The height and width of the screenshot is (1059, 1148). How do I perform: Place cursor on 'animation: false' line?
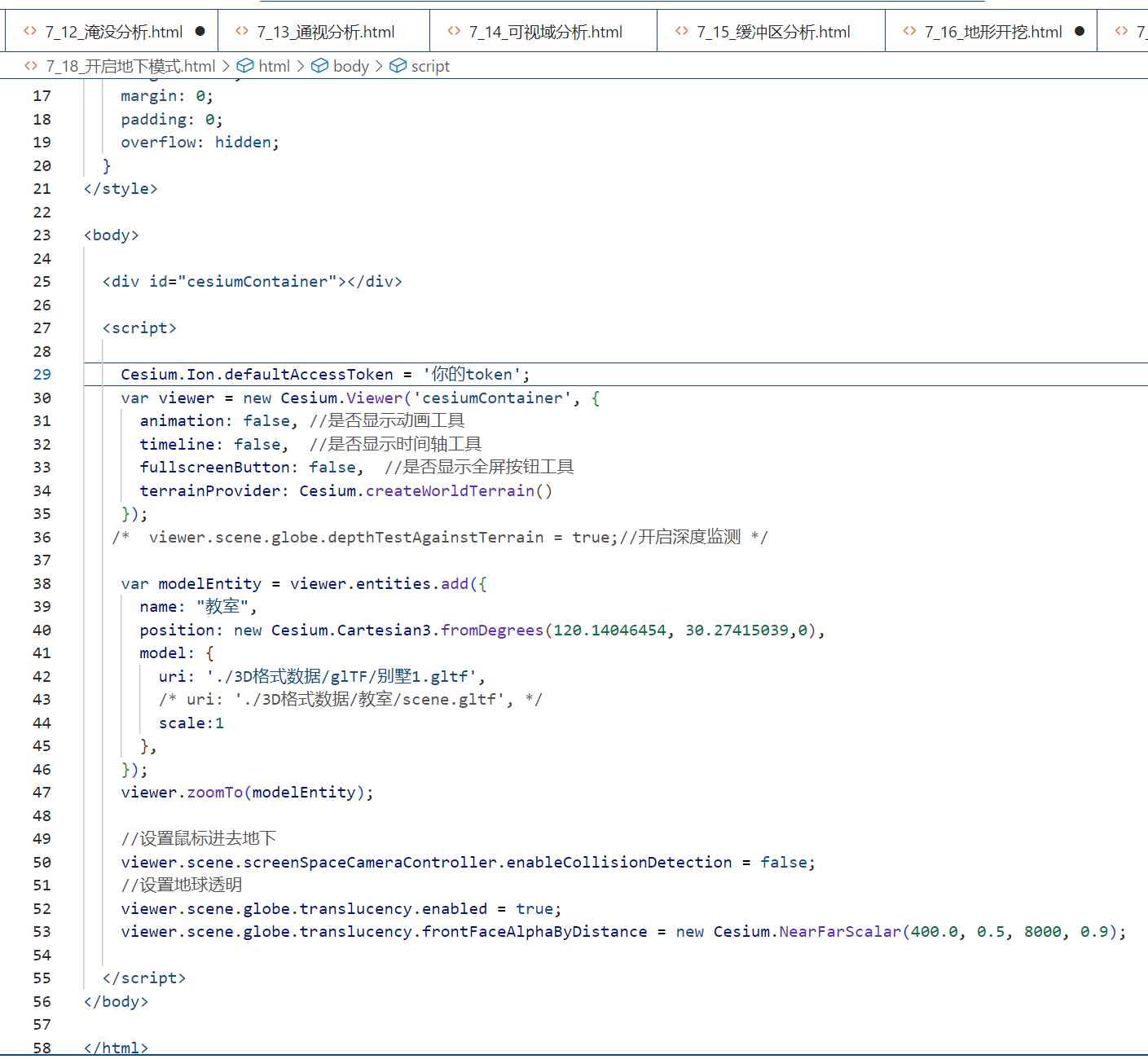pos(214,421)
